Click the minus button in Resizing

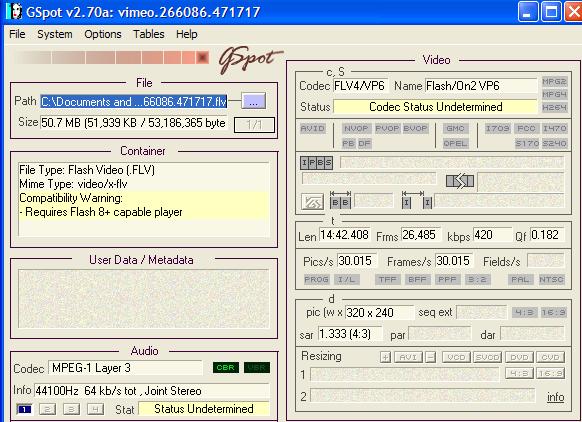tap(430, 357)
